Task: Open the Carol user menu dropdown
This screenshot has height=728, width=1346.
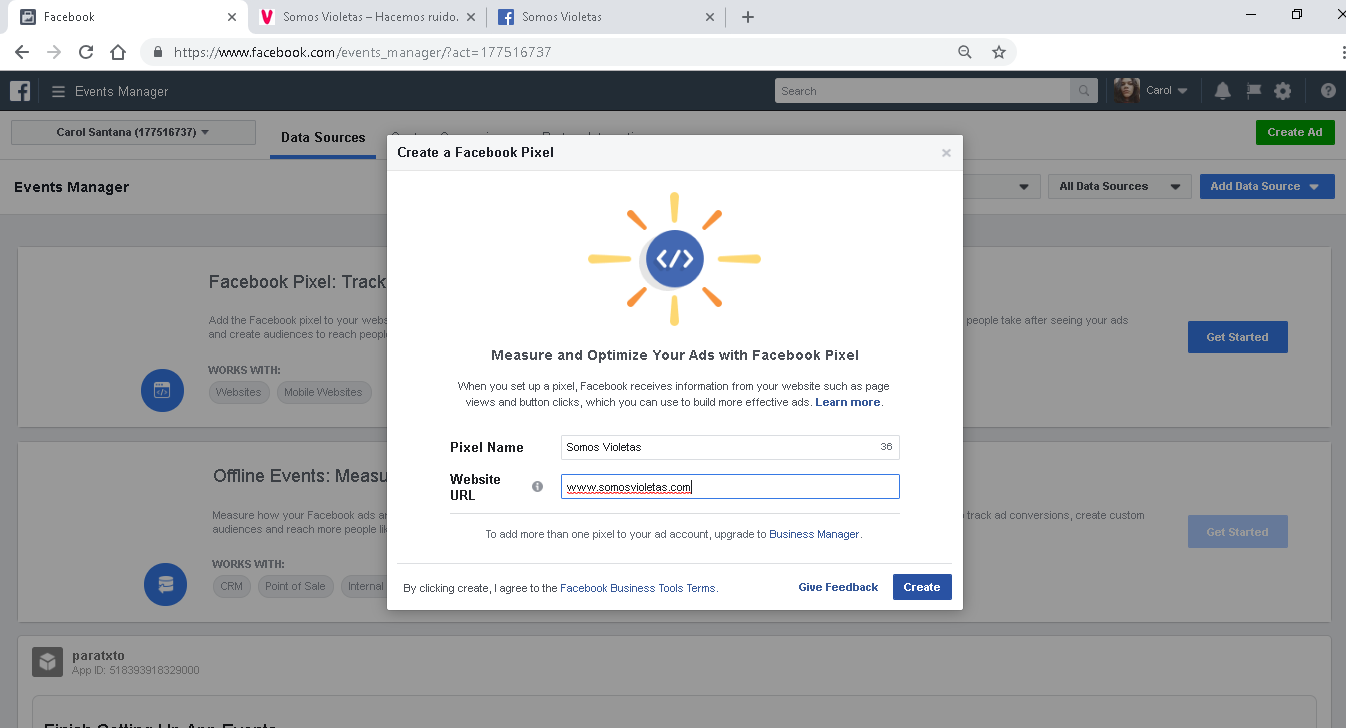Action: click(1166, 91)
